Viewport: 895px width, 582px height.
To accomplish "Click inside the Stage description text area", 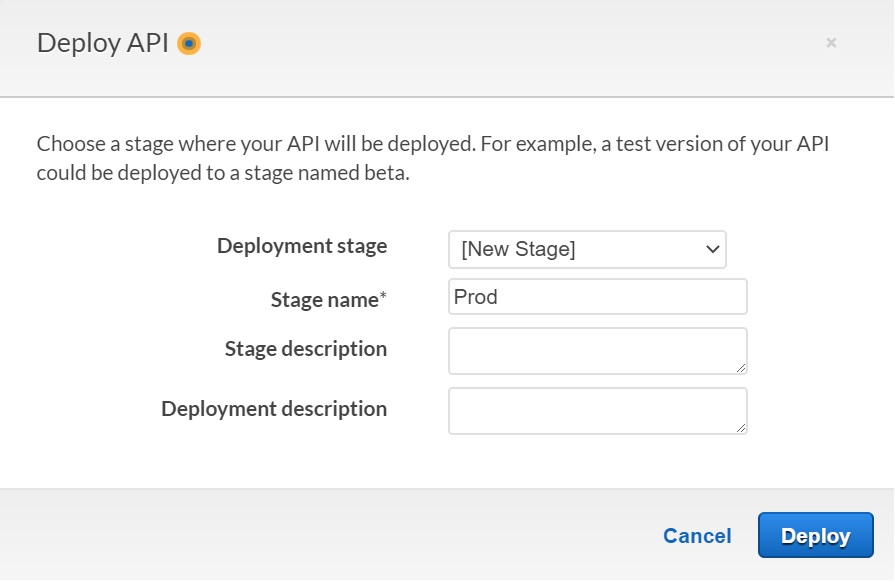I will pyautogui.click(x=597, y=350).
